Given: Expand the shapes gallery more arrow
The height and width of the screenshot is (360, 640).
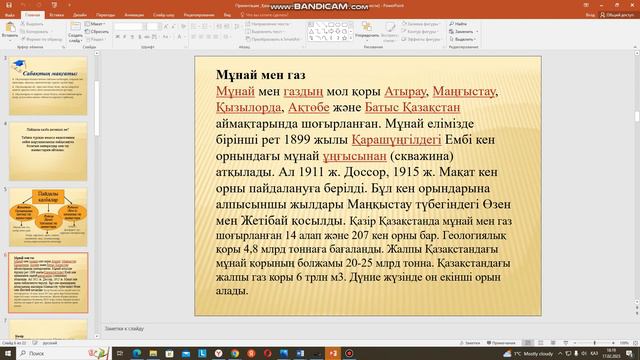Looking at the screenshot, I should coord(351,38).
